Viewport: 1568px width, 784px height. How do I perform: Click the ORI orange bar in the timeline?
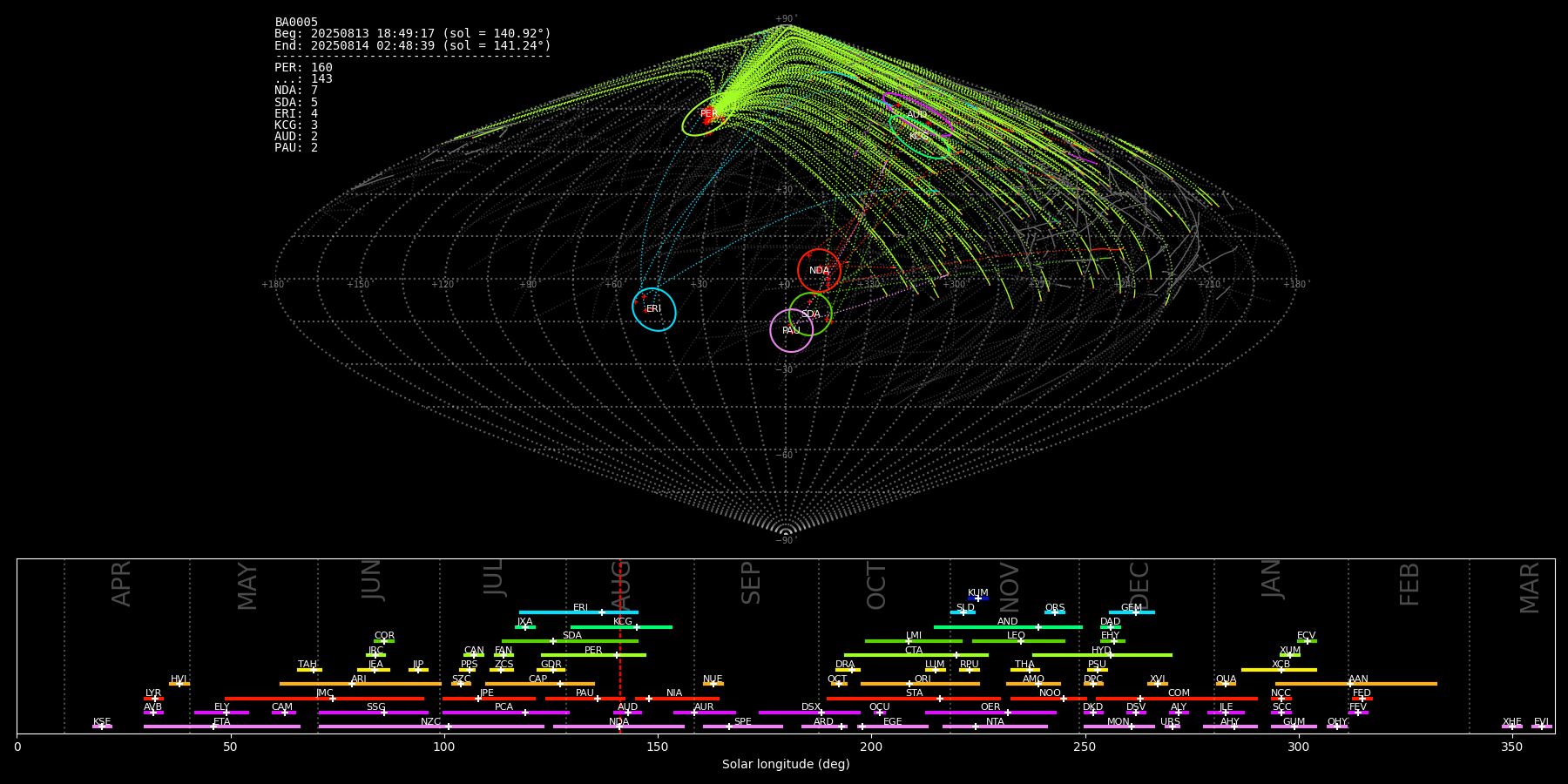click(920, 684)
